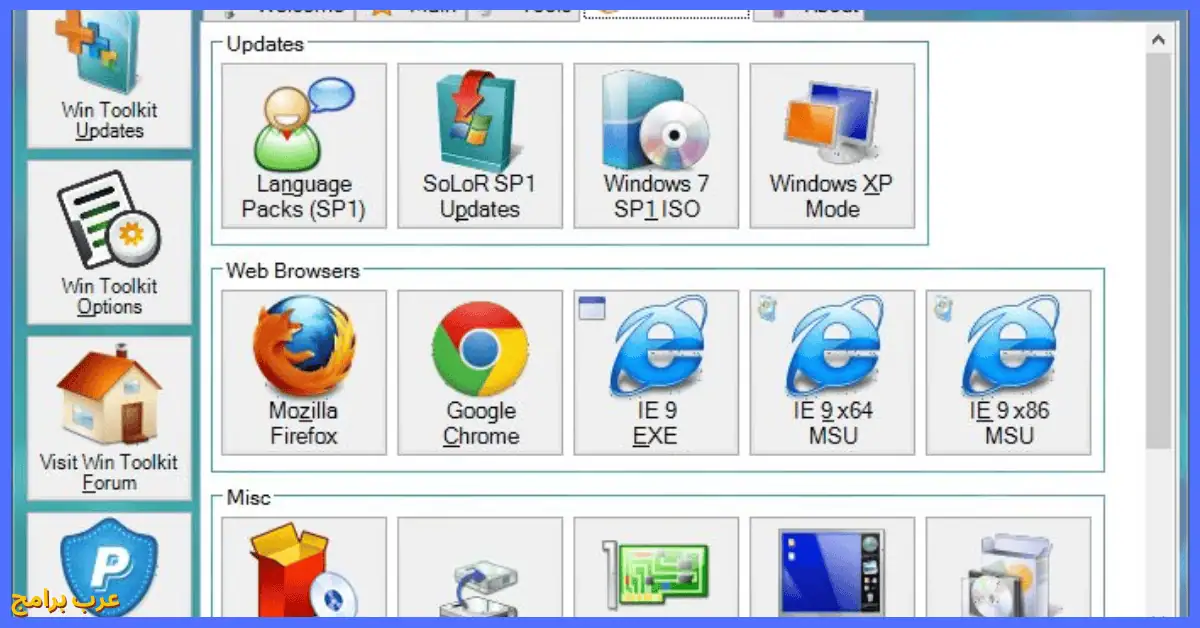Click the desktop monitor Misc icon
The image size is (1200, 628).
(832, 567)
